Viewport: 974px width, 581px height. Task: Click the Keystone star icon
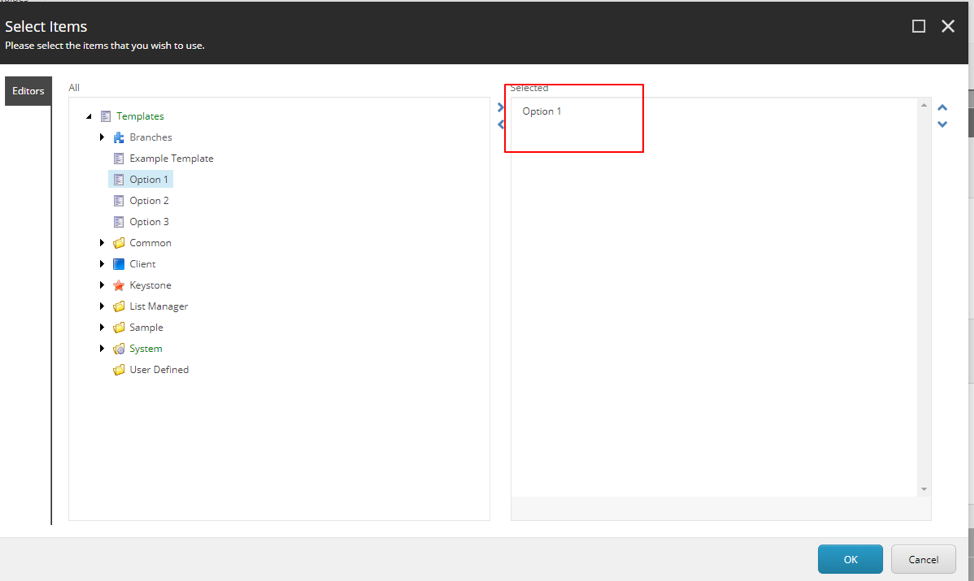point(119,285)
